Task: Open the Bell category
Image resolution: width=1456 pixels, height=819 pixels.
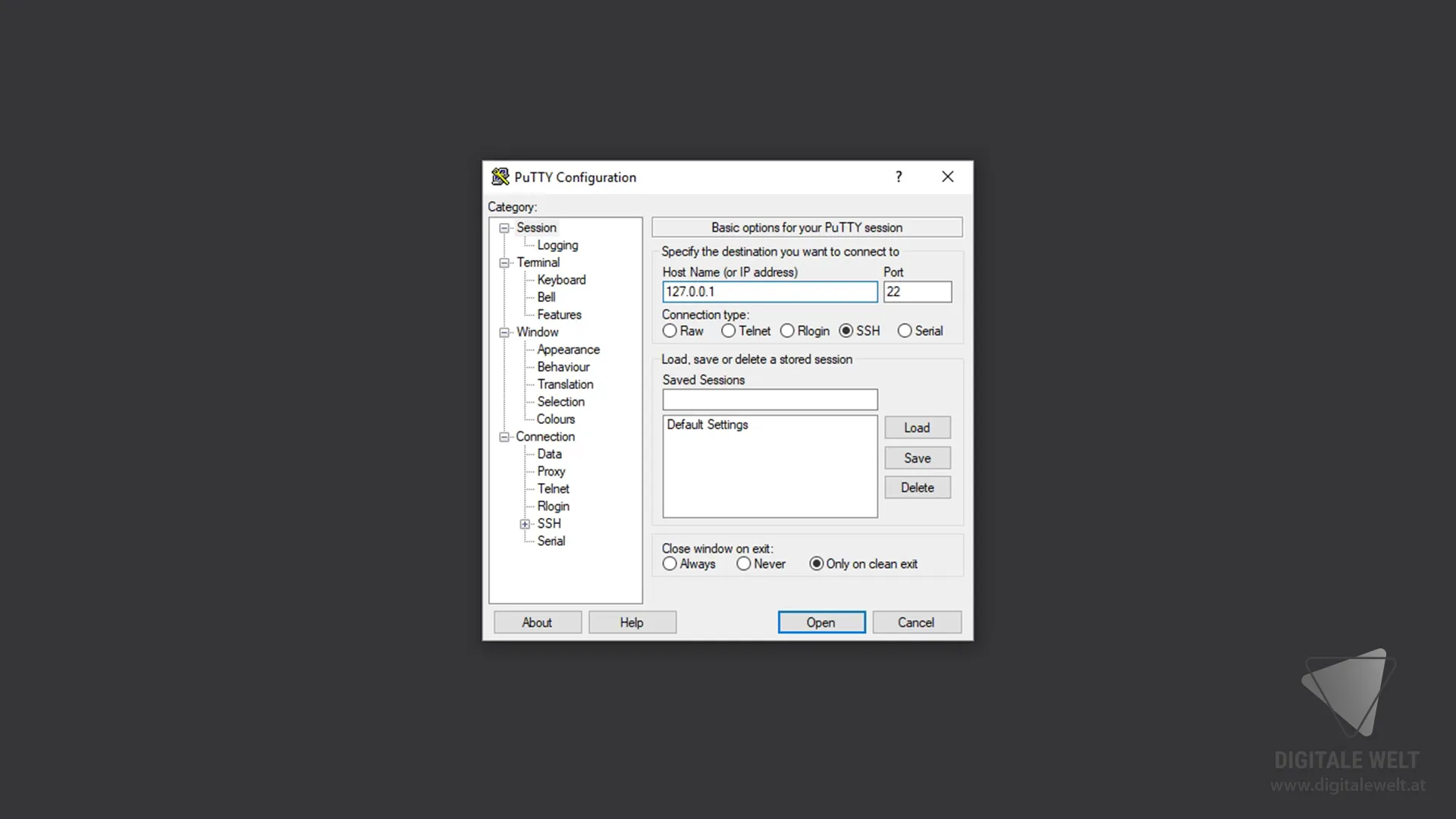Action: pos(546,297)
